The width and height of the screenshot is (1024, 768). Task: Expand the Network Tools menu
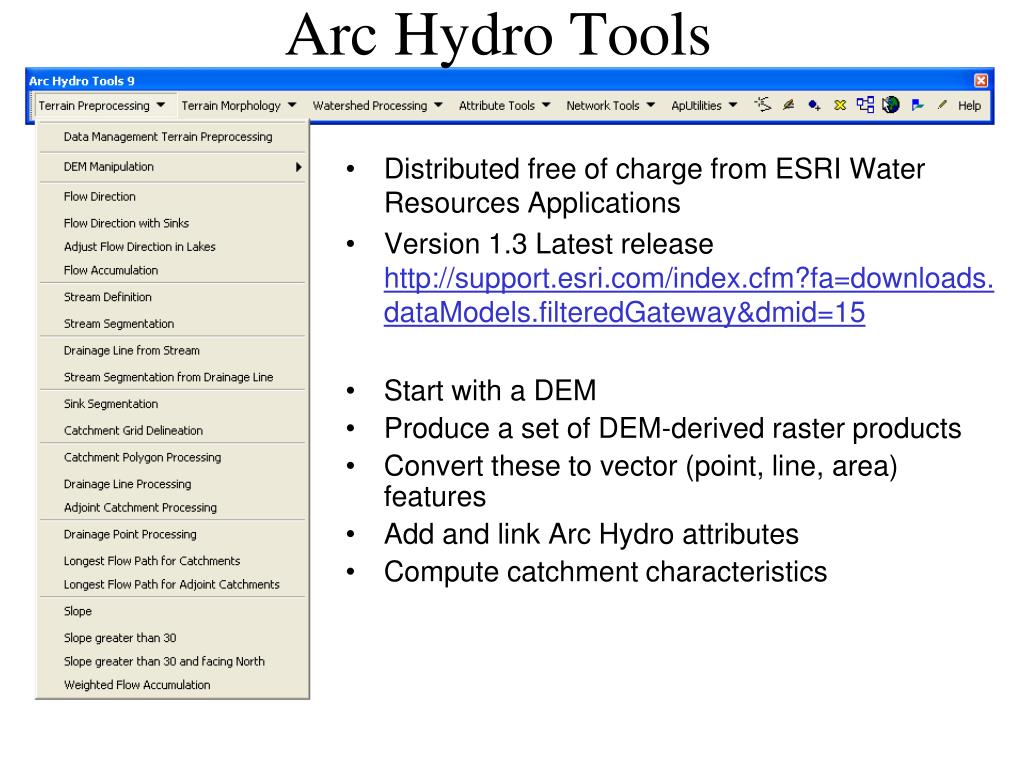click(610, 105)
